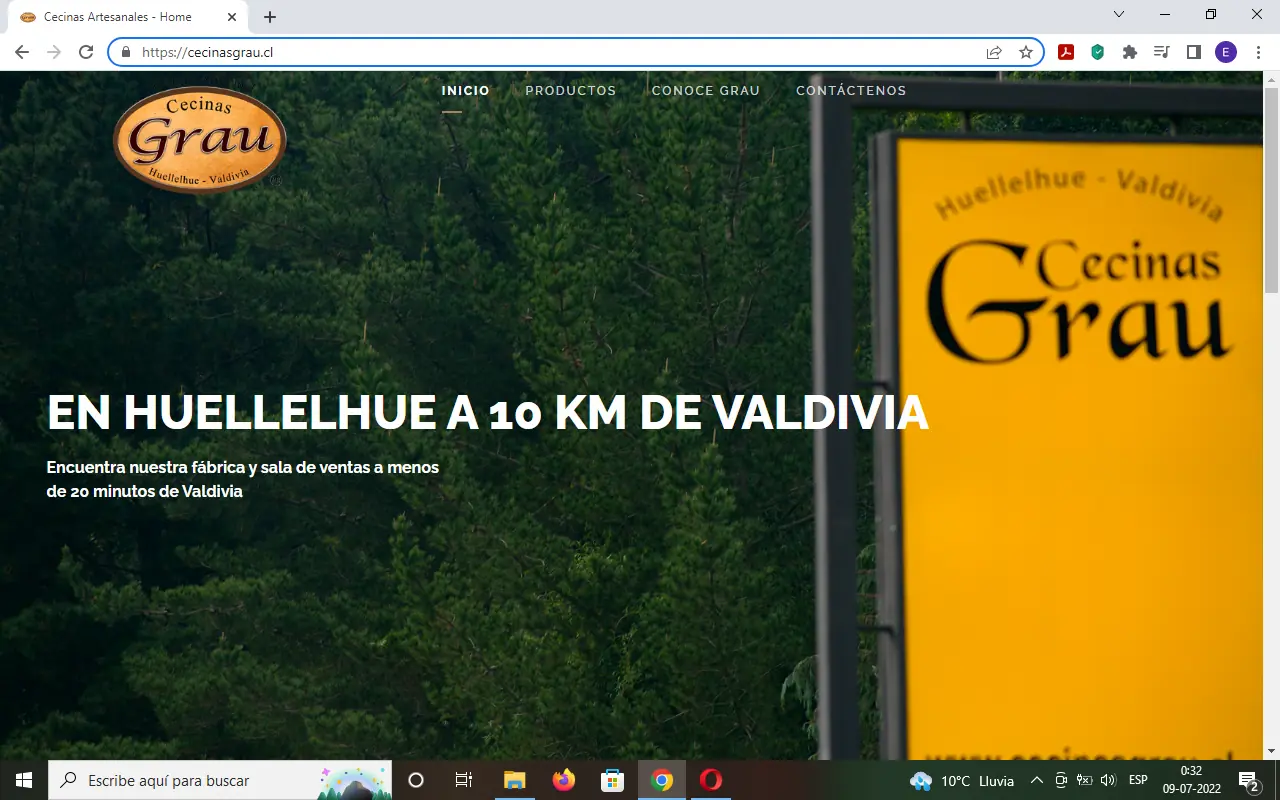The width and height of the screenshot is (1280, 800).
Task: Click the Cecinas Grau logo
Action: (200, 138)
